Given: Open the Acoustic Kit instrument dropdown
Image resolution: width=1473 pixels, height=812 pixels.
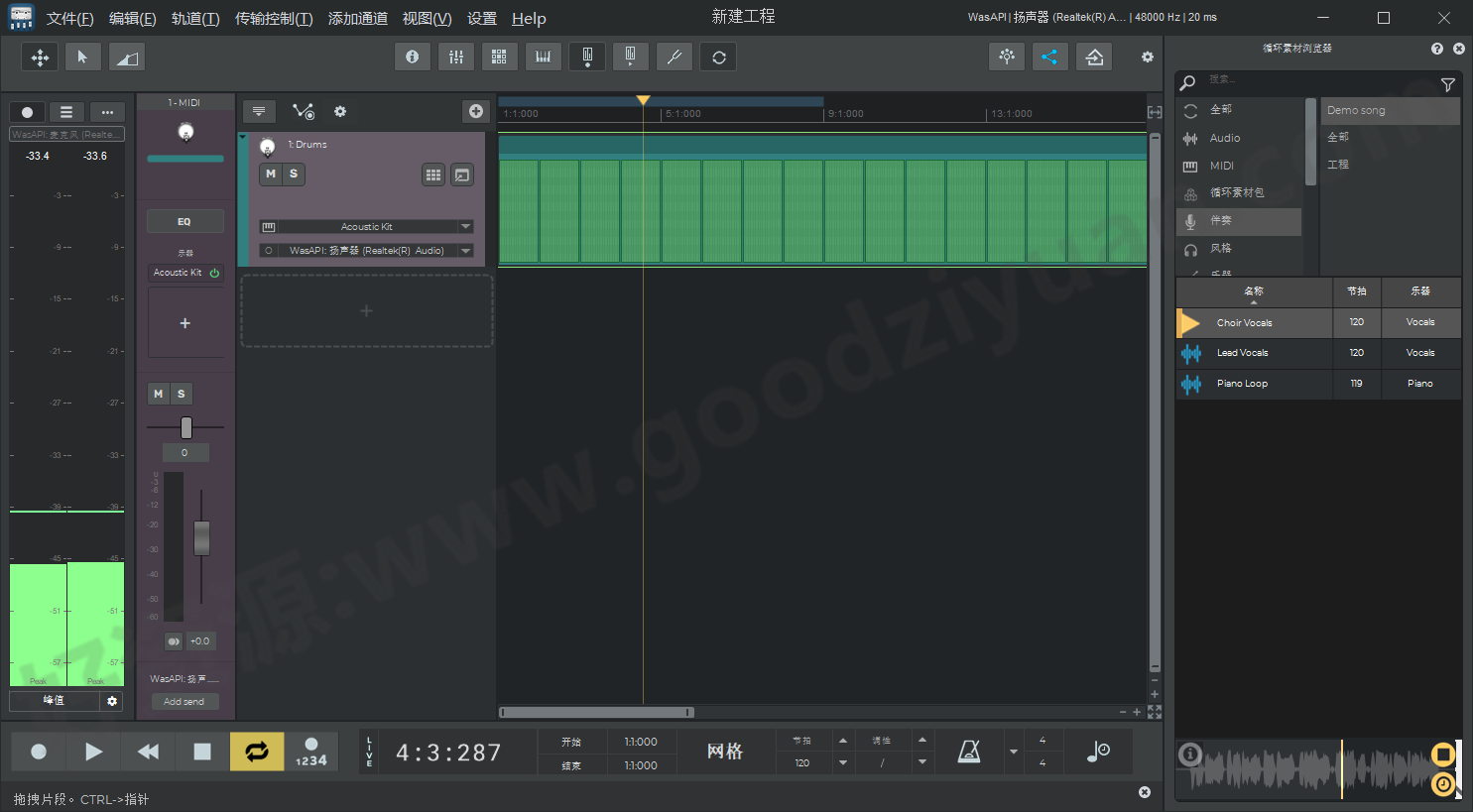Looking at the screenshot, I should point(464,226).
